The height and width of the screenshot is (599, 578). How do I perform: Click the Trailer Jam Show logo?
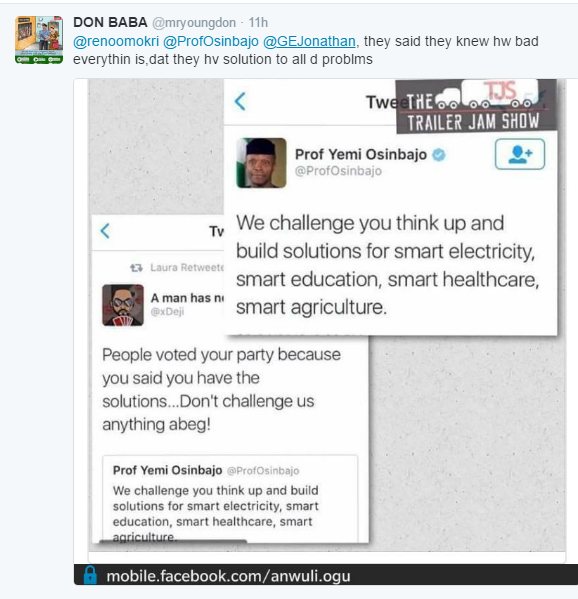pos(476,106)
